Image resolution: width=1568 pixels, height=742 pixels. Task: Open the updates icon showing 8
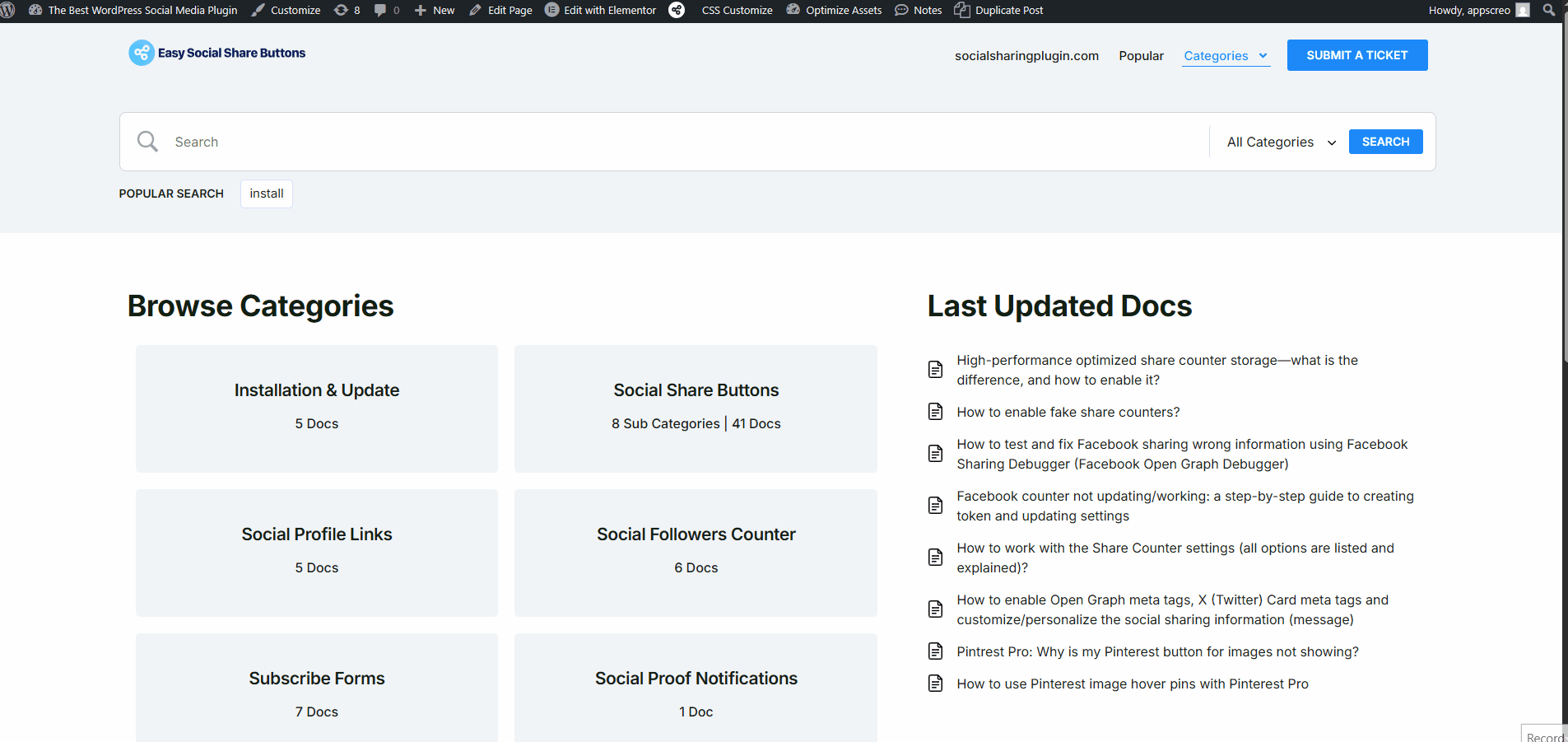347,10
